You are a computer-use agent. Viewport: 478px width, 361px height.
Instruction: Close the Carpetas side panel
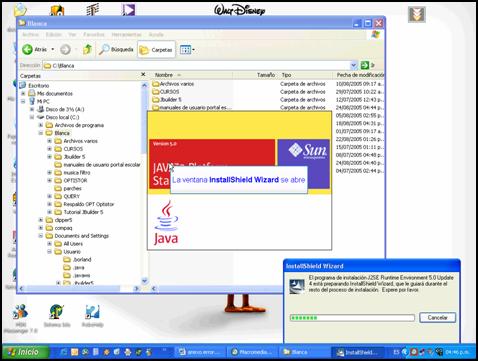click(x=143, y=74)
